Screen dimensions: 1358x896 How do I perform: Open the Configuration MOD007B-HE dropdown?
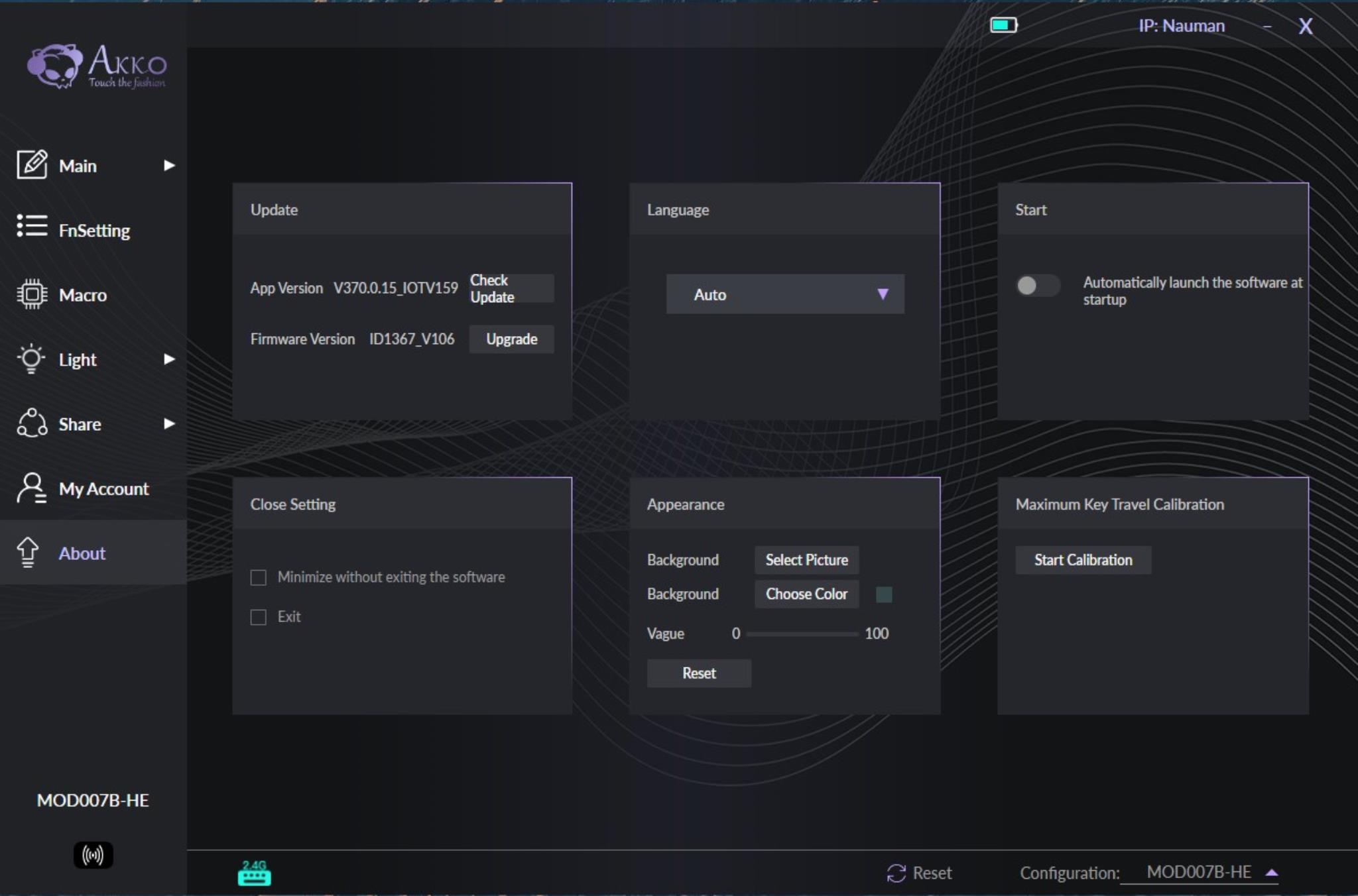pos(1200,872)
